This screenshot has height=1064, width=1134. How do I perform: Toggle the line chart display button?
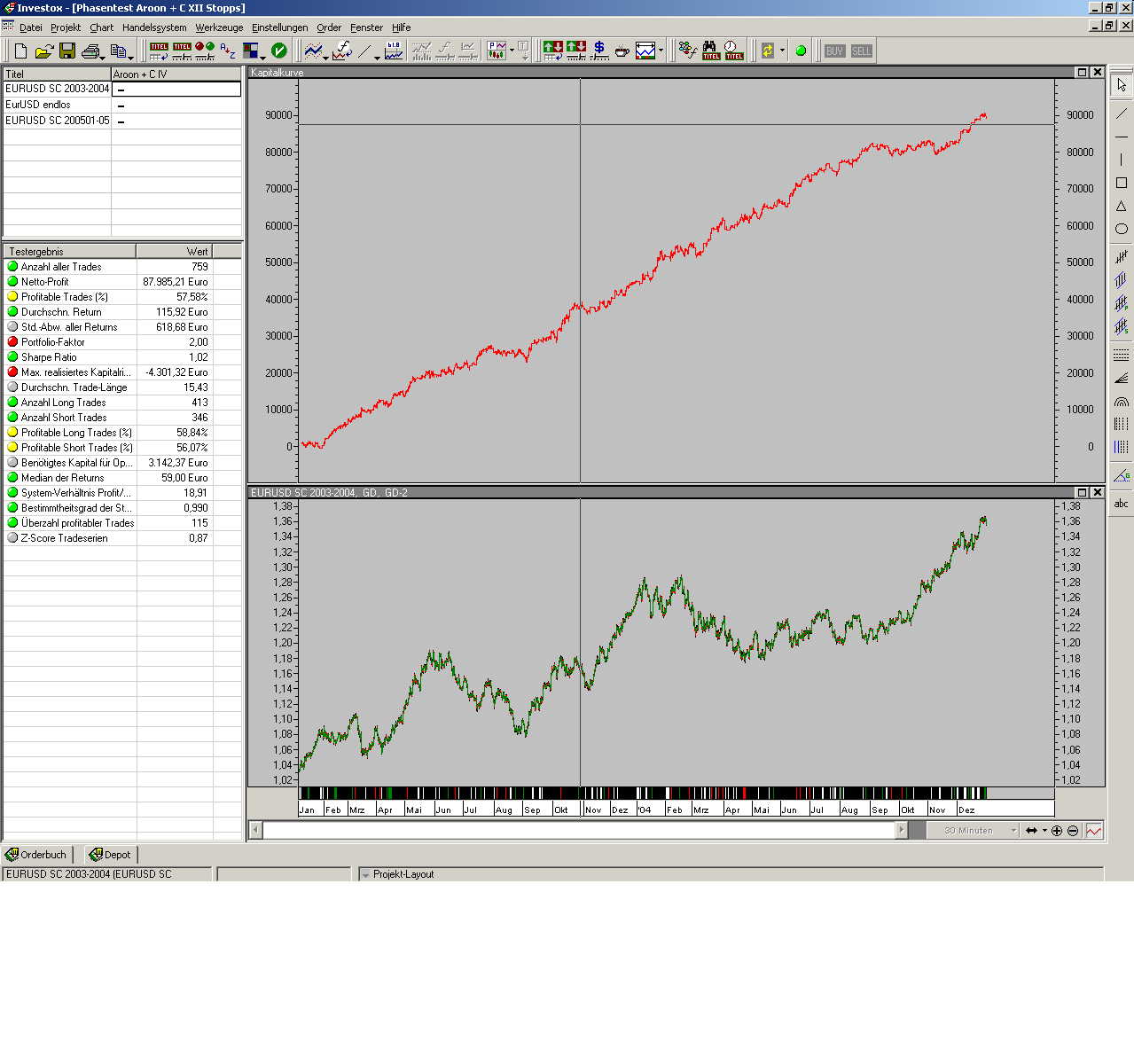point(1094,831)
